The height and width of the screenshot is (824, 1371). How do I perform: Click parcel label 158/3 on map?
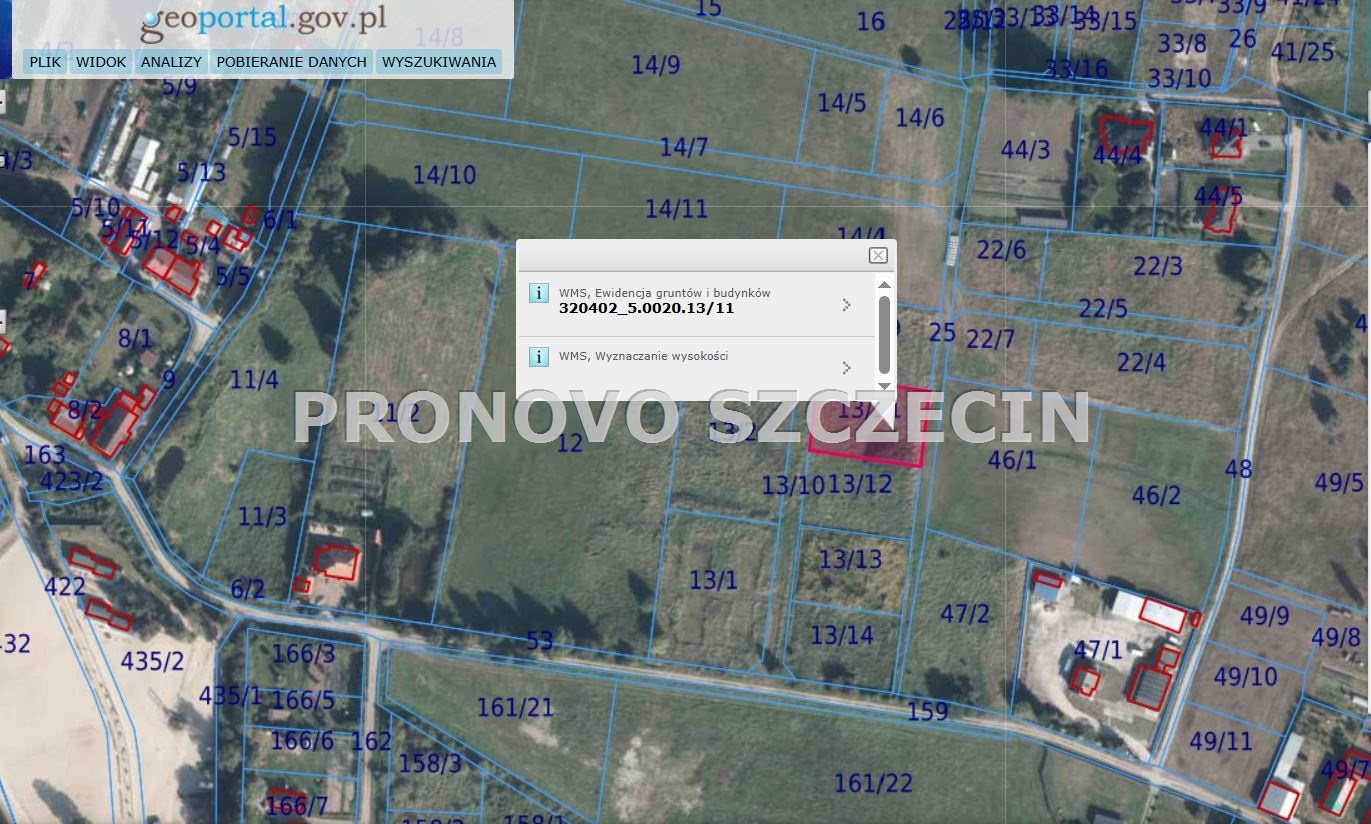[431, 763]
